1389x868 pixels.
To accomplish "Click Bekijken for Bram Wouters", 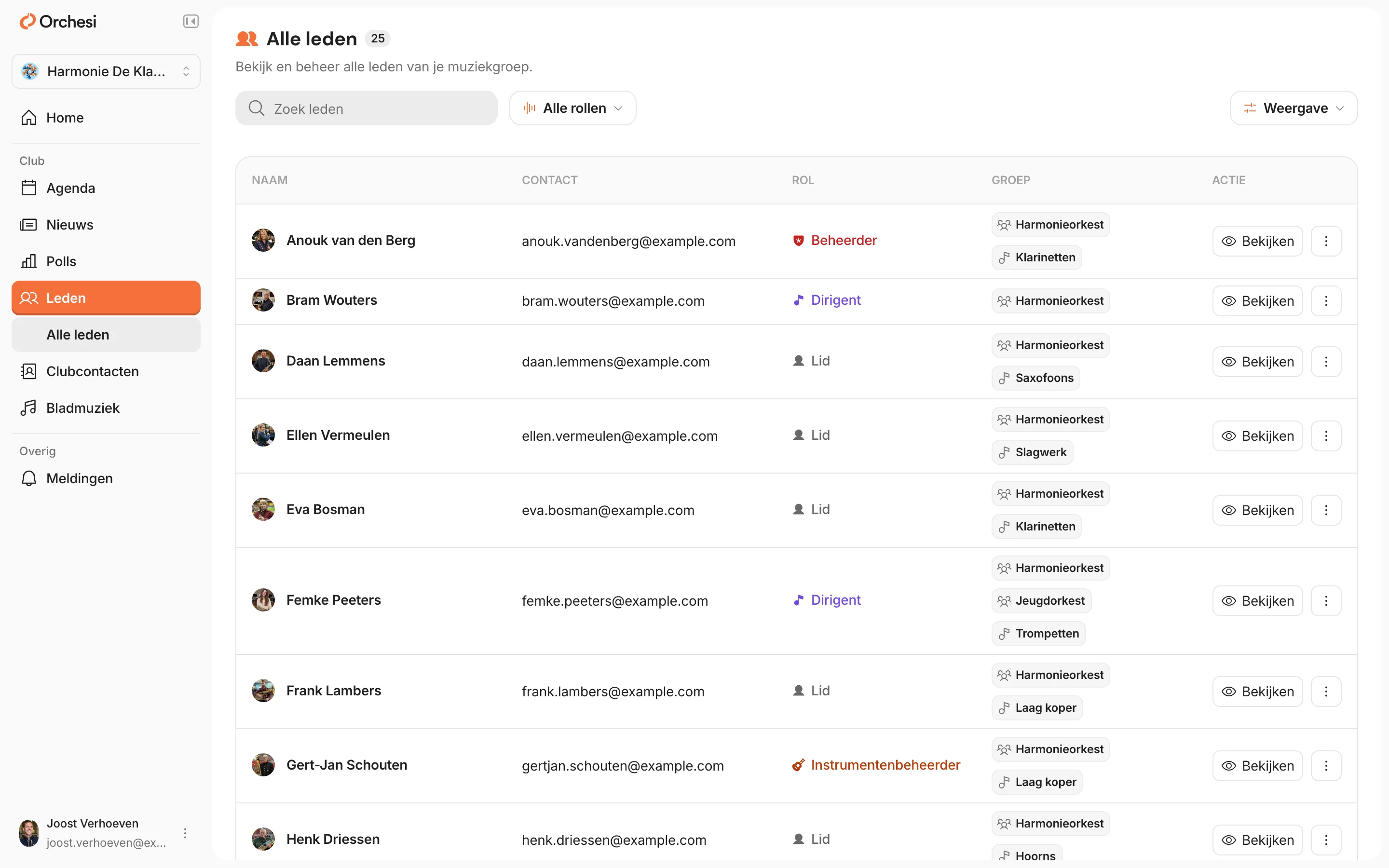I will [1257, 301].
